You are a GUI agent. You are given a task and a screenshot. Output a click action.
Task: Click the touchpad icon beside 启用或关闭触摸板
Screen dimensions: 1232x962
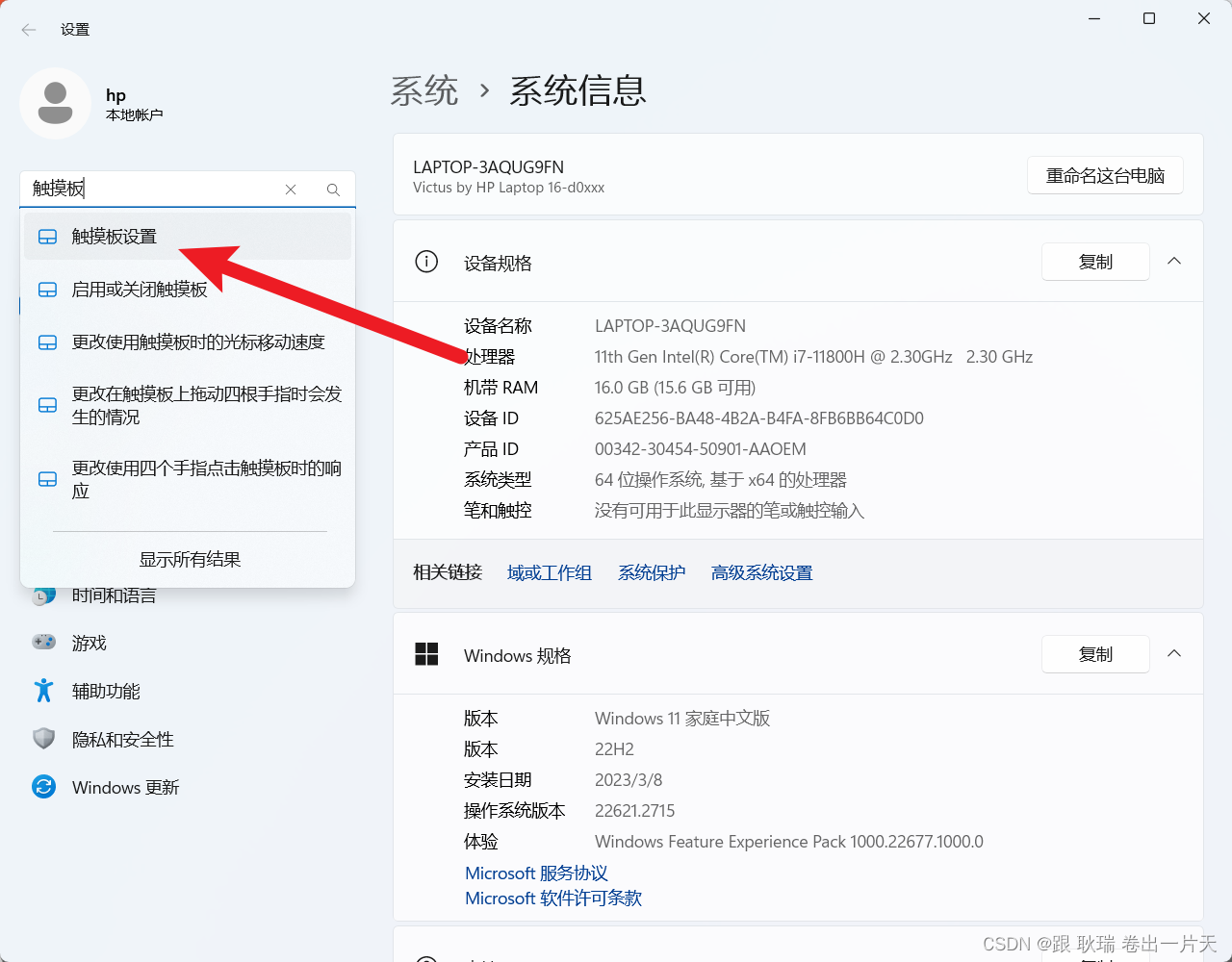[x=47, y=290]
